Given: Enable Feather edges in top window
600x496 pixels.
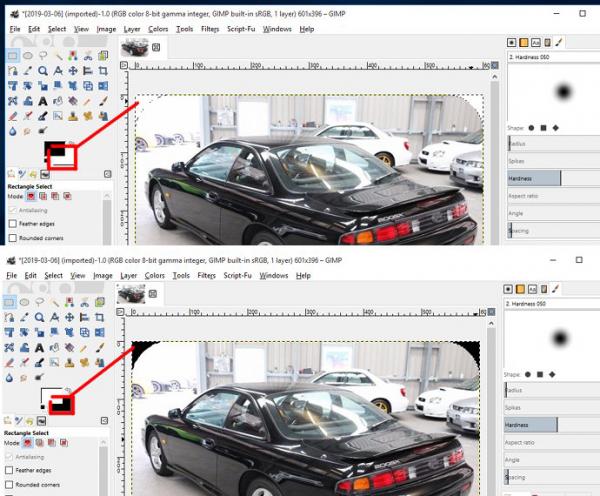Looking at the screenshot, I should (x=13, y=224).
